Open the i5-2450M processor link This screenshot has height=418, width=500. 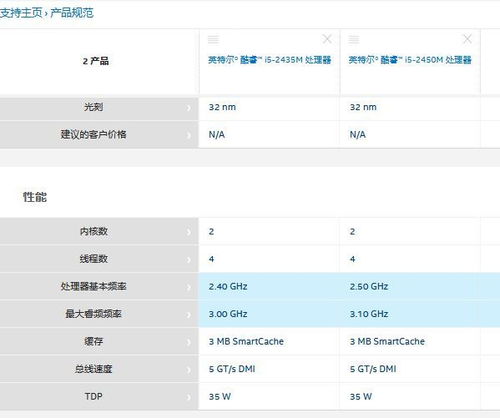pos(410,60)
